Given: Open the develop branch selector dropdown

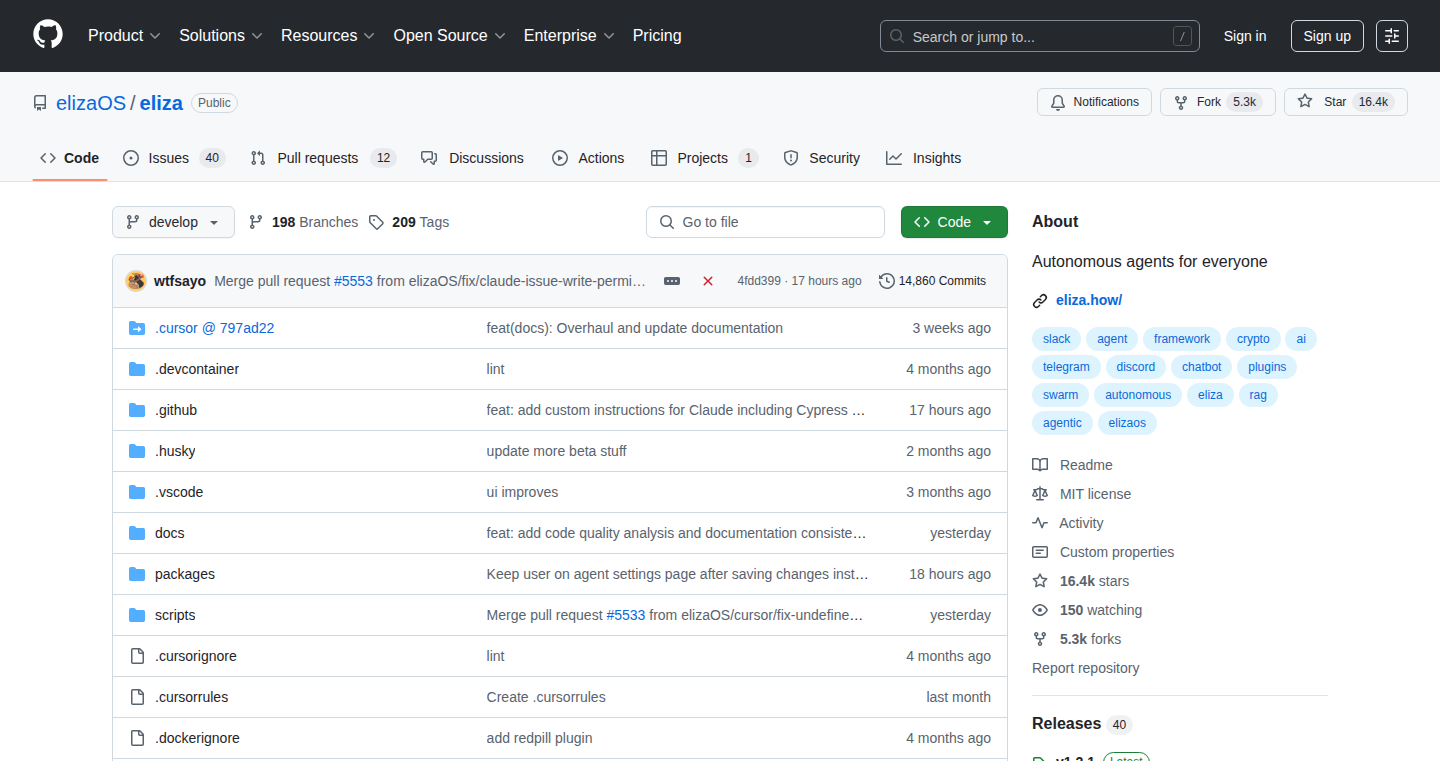Looking at the screenshot, I should pyautogui.click(x=173, y=222).
